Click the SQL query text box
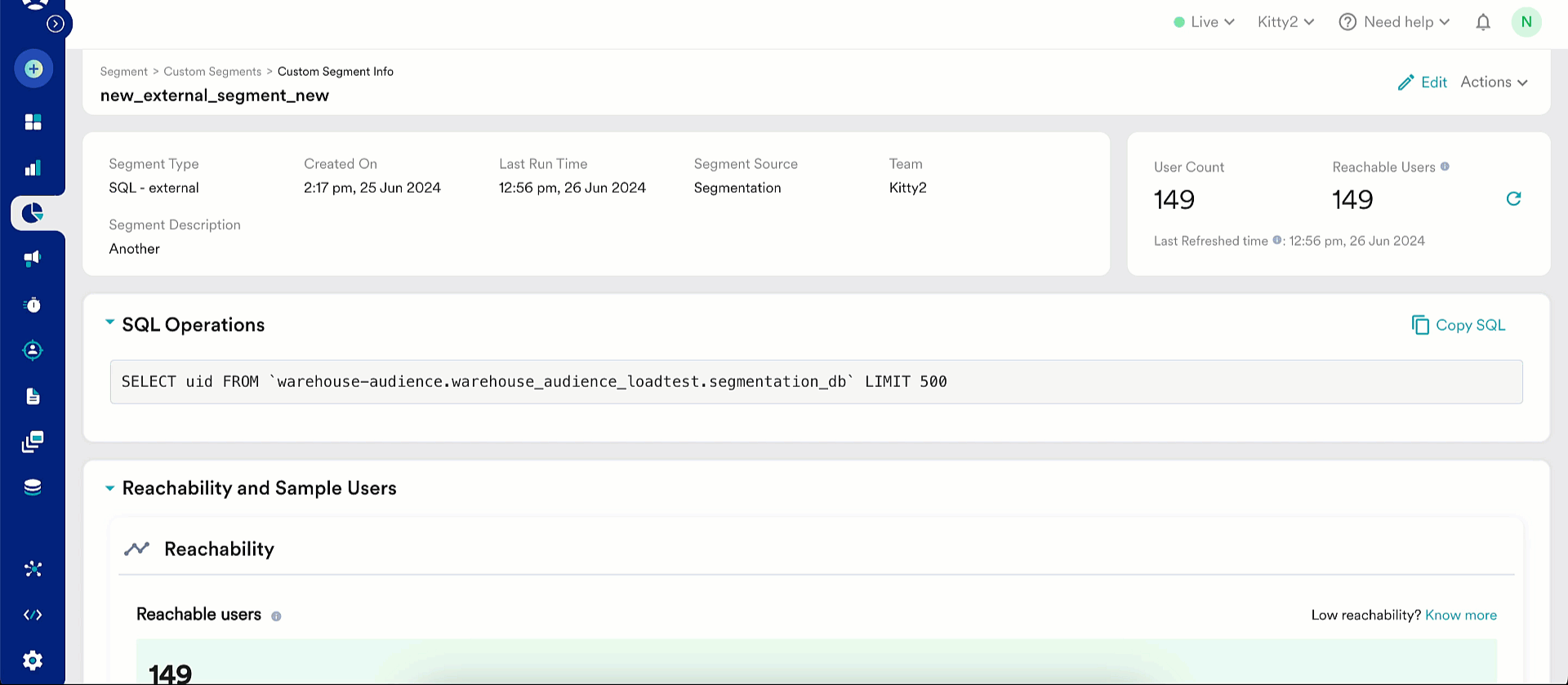Image resolution: width=1568 pixels, height=685 pixels. click(816, 381)
